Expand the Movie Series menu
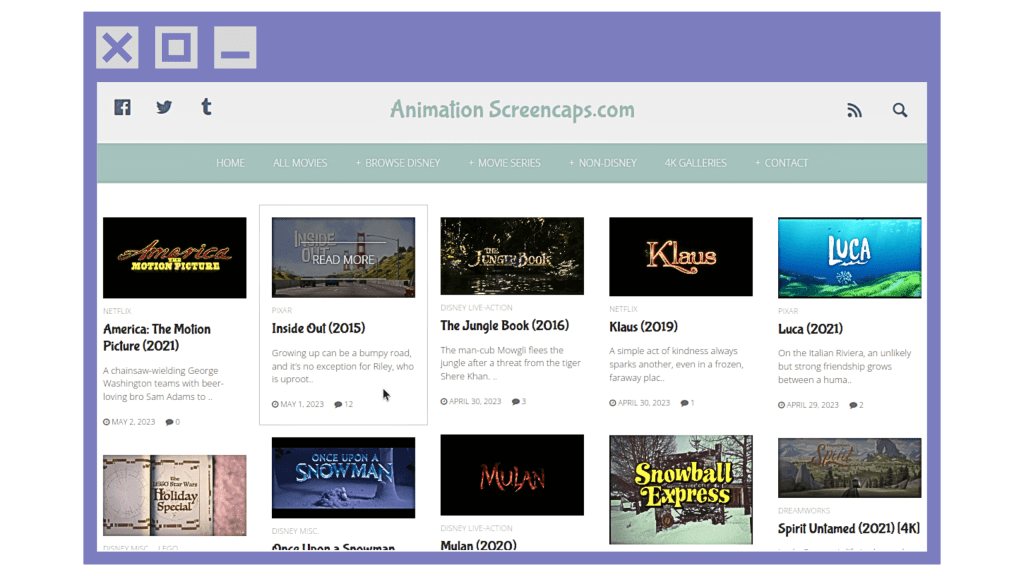The image size is (1024, 576). pos(504,163)
